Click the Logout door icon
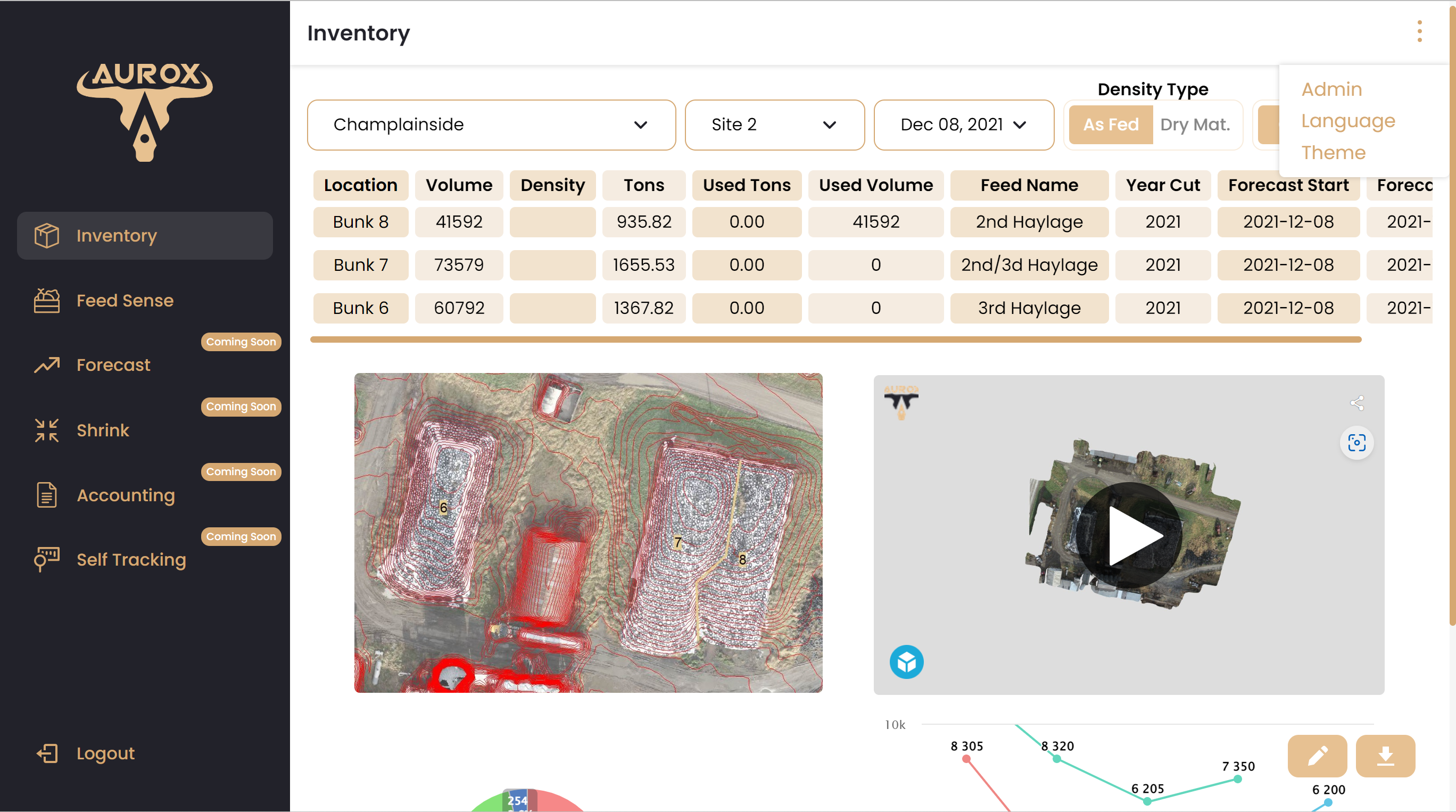 coord(47,753)
